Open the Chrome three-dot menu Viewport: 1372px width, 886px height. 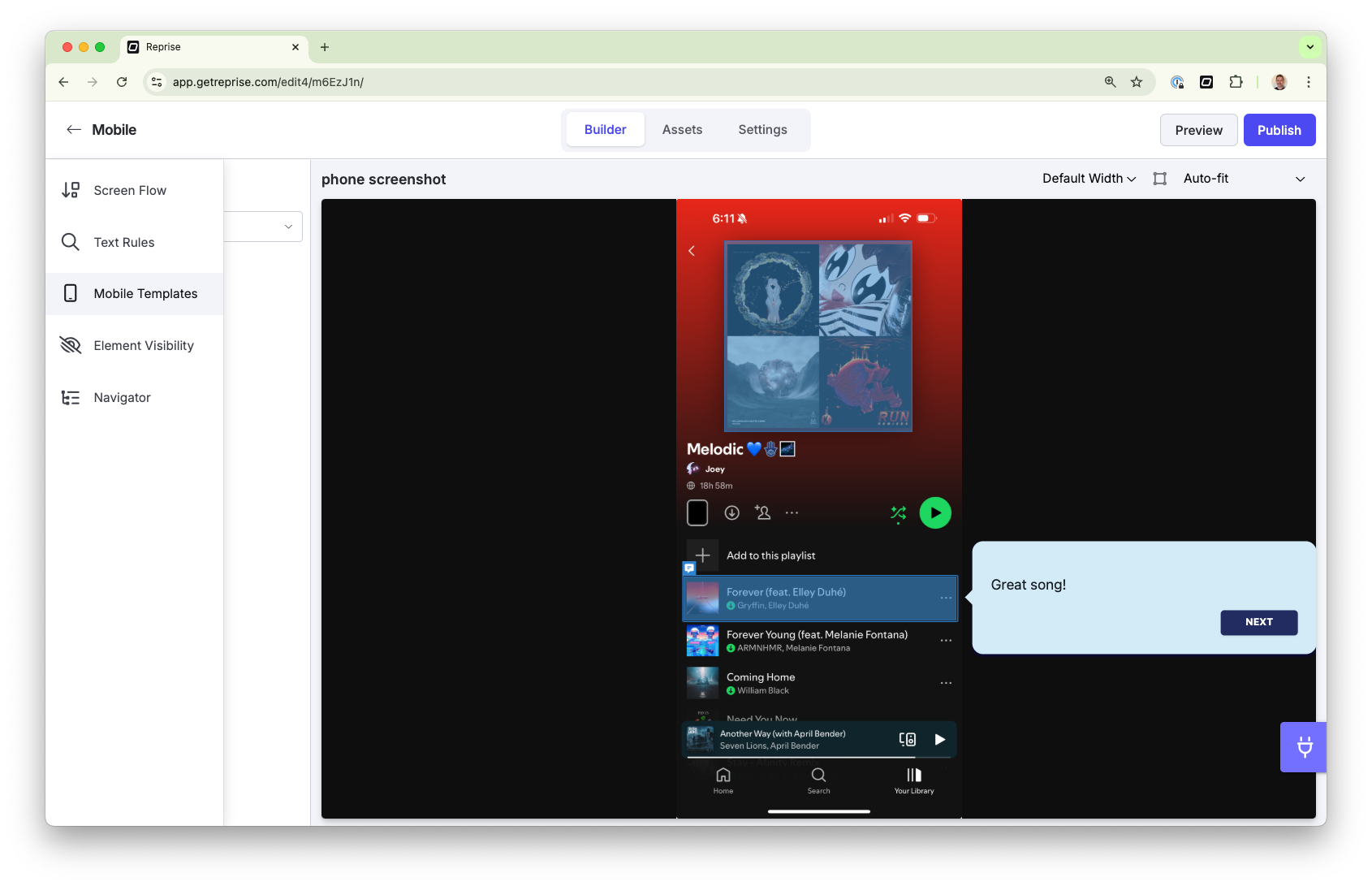point(1309,82)
